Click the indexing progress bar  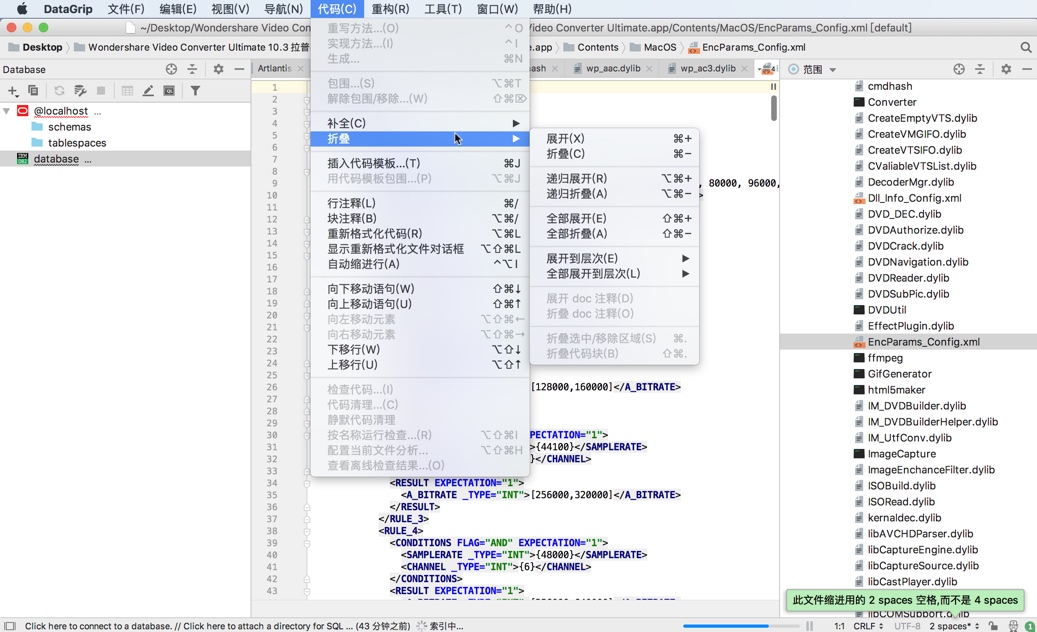coord(741,625)
